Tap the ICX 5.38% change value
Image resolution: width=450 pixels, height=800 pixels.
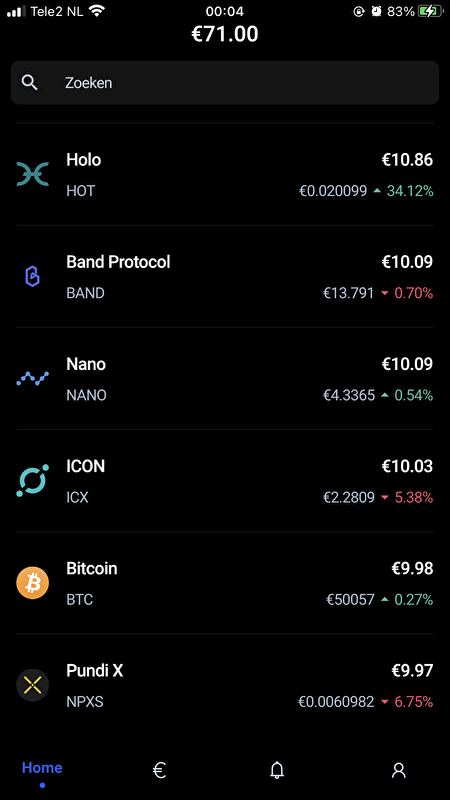click(x=414, y=497)
